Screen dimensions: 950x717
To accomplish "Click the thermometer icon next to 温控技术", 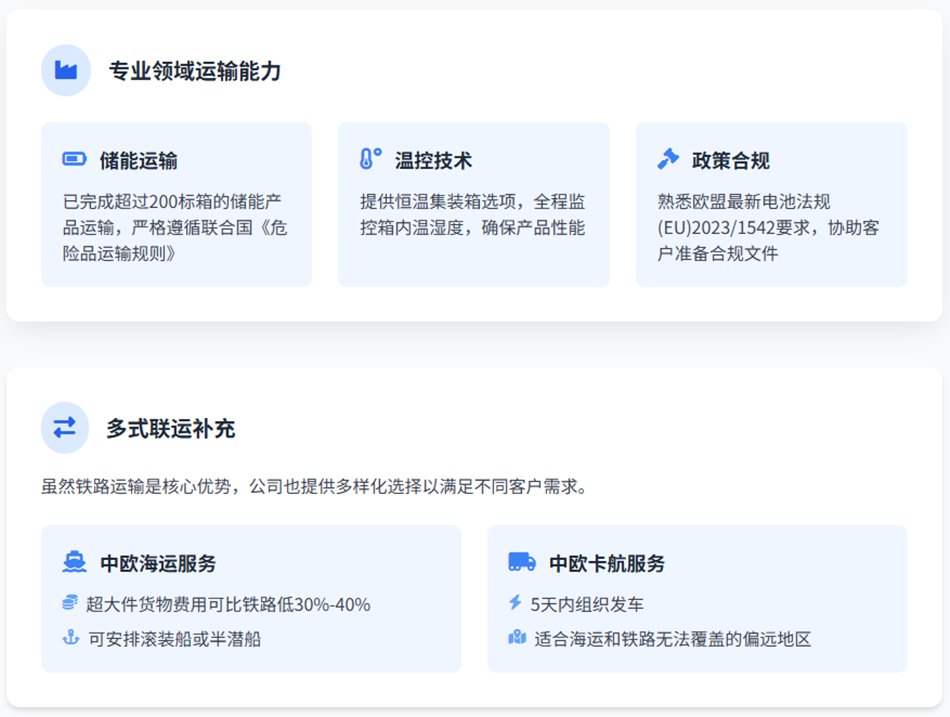I will tap(371, 160).
